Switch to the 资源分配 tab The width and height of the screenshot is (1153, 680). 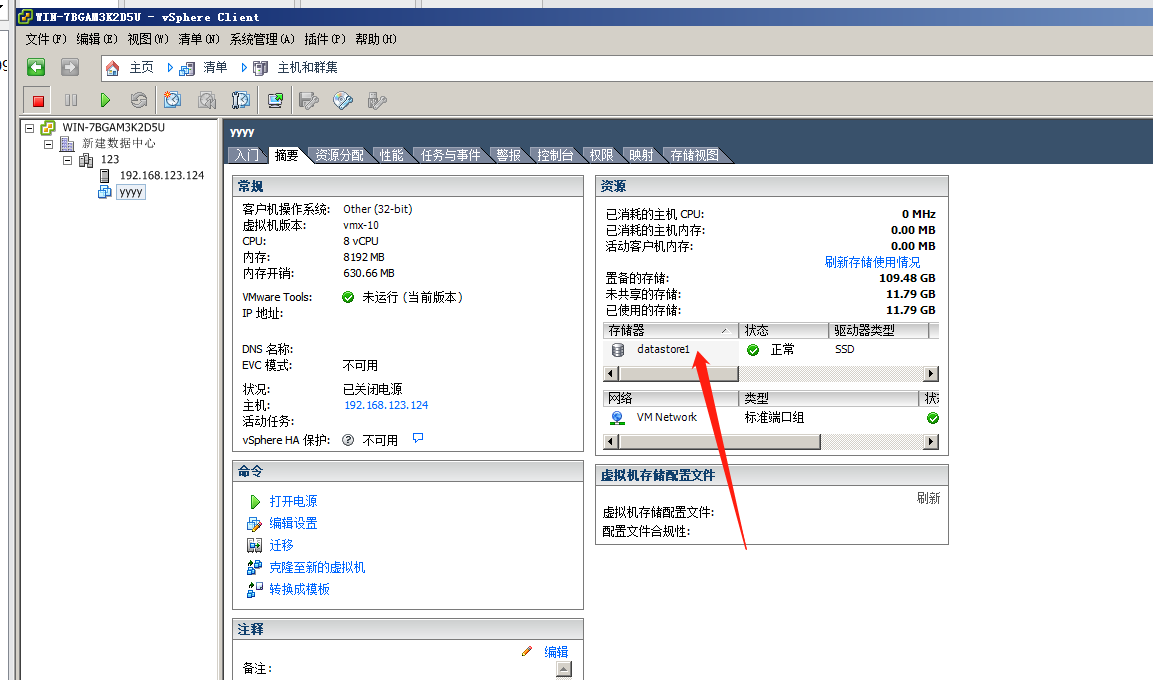pos(339,155)
